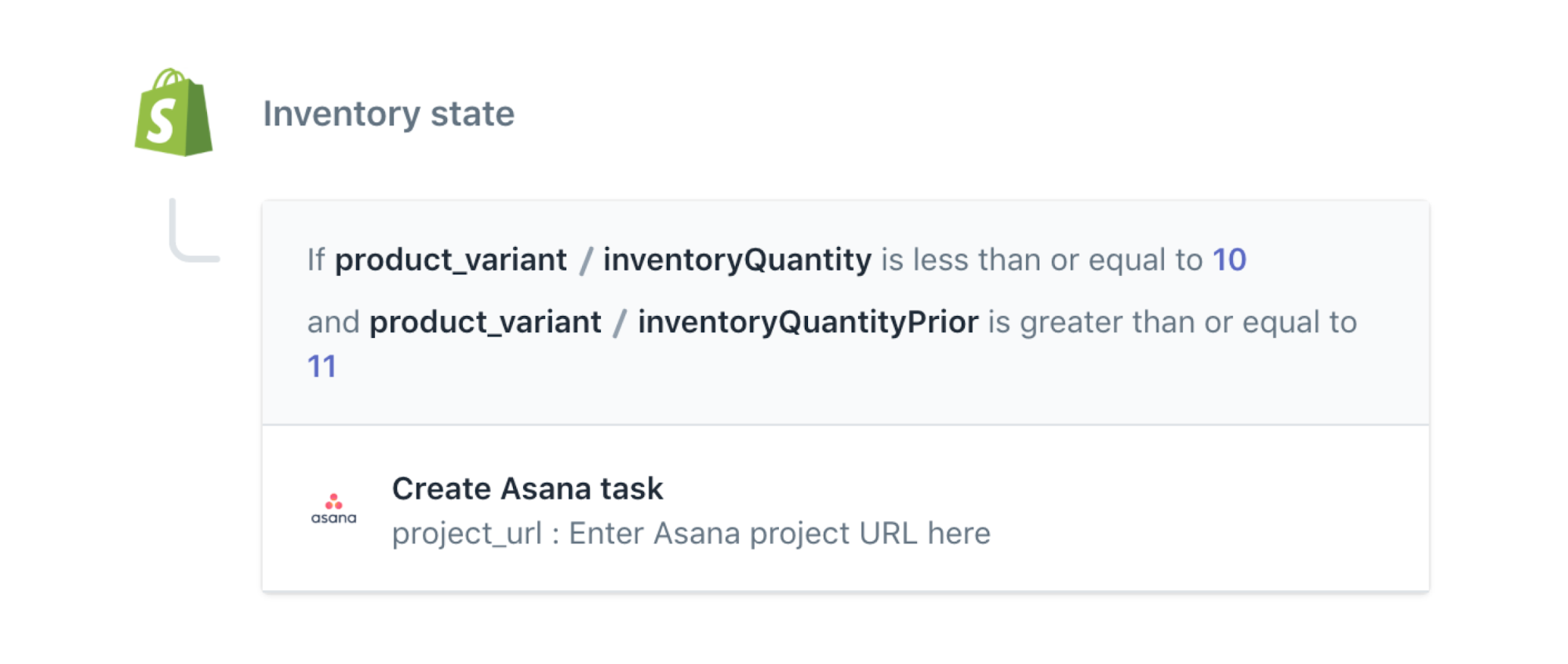Click the 'and' condition connector
Screen dimensions: 1568x664
(333, 322)
